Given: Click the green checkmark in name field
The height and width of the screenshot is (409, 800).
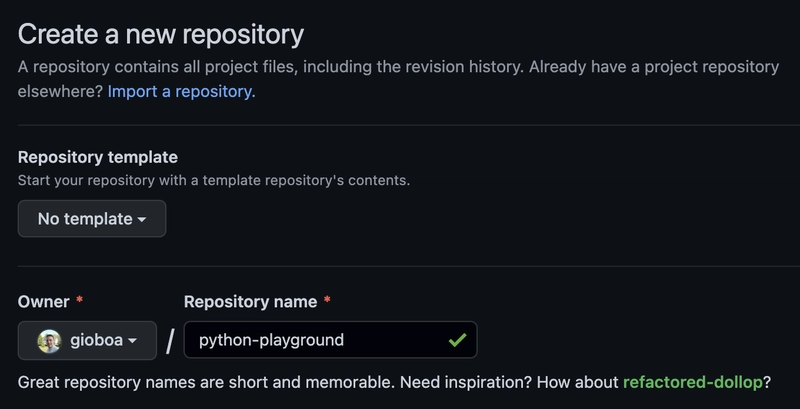Looking at the screenshot, I should point(457,340).
